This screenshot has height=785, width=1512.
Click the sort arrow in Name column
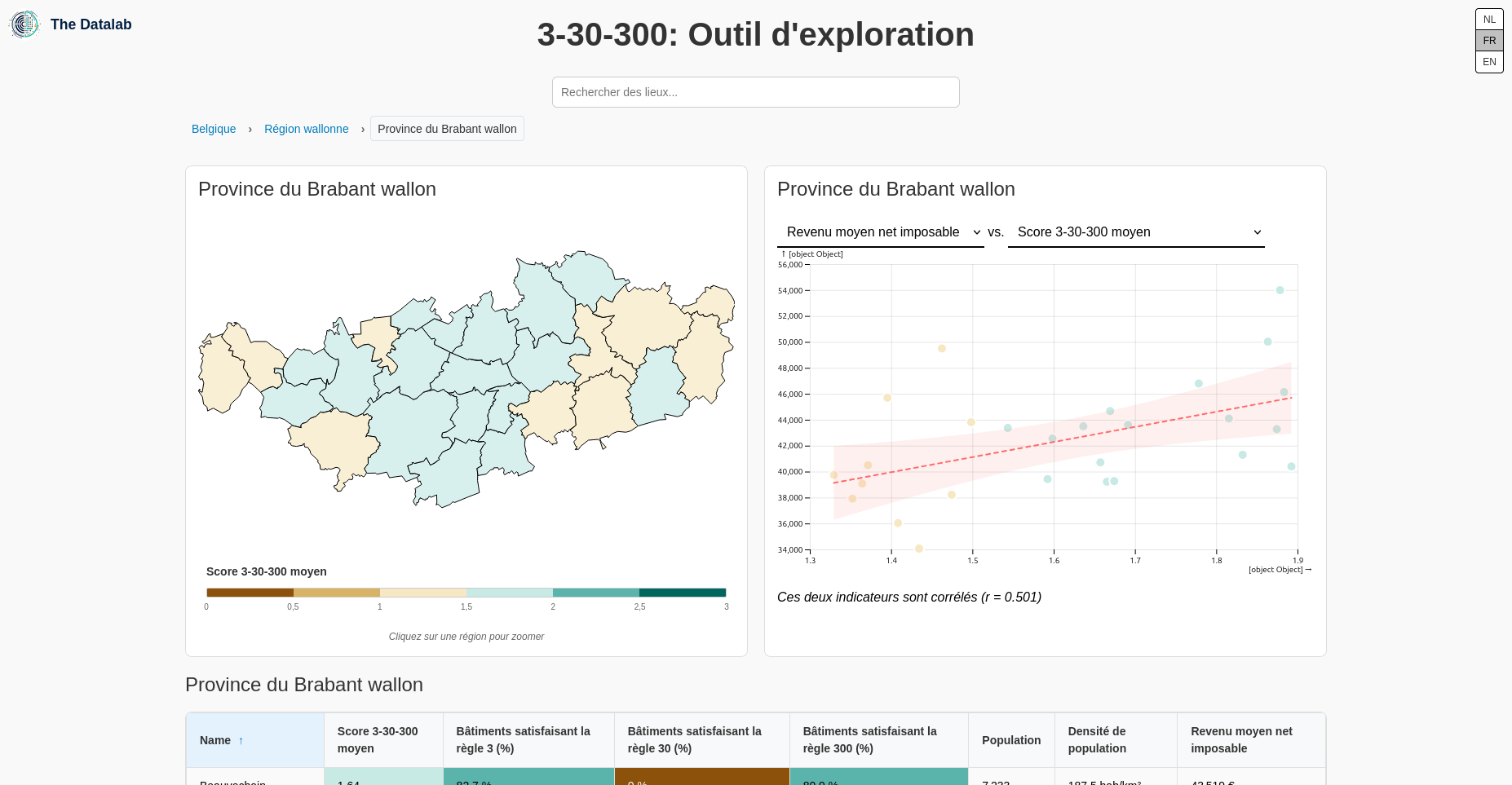pyautogui.click(x=241, y=741)
